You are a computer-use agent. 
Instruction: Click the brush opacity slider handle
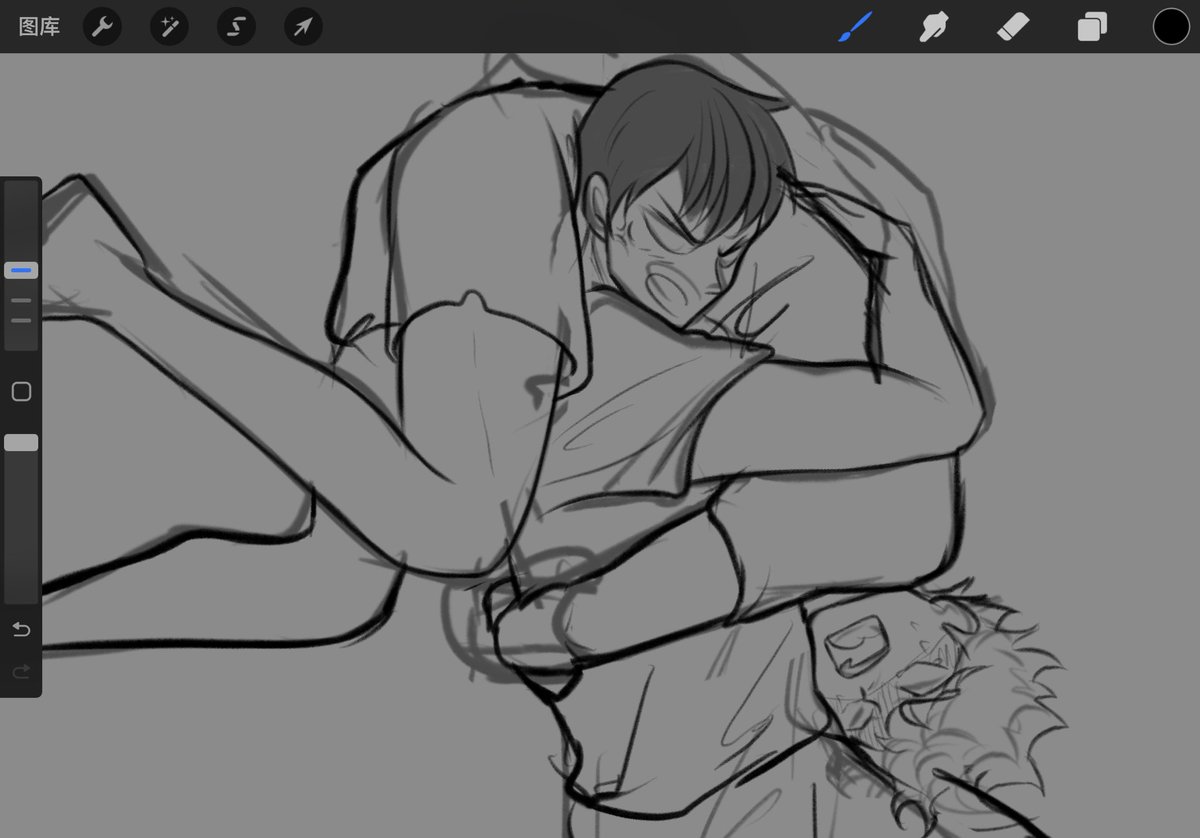click(21, 442)
